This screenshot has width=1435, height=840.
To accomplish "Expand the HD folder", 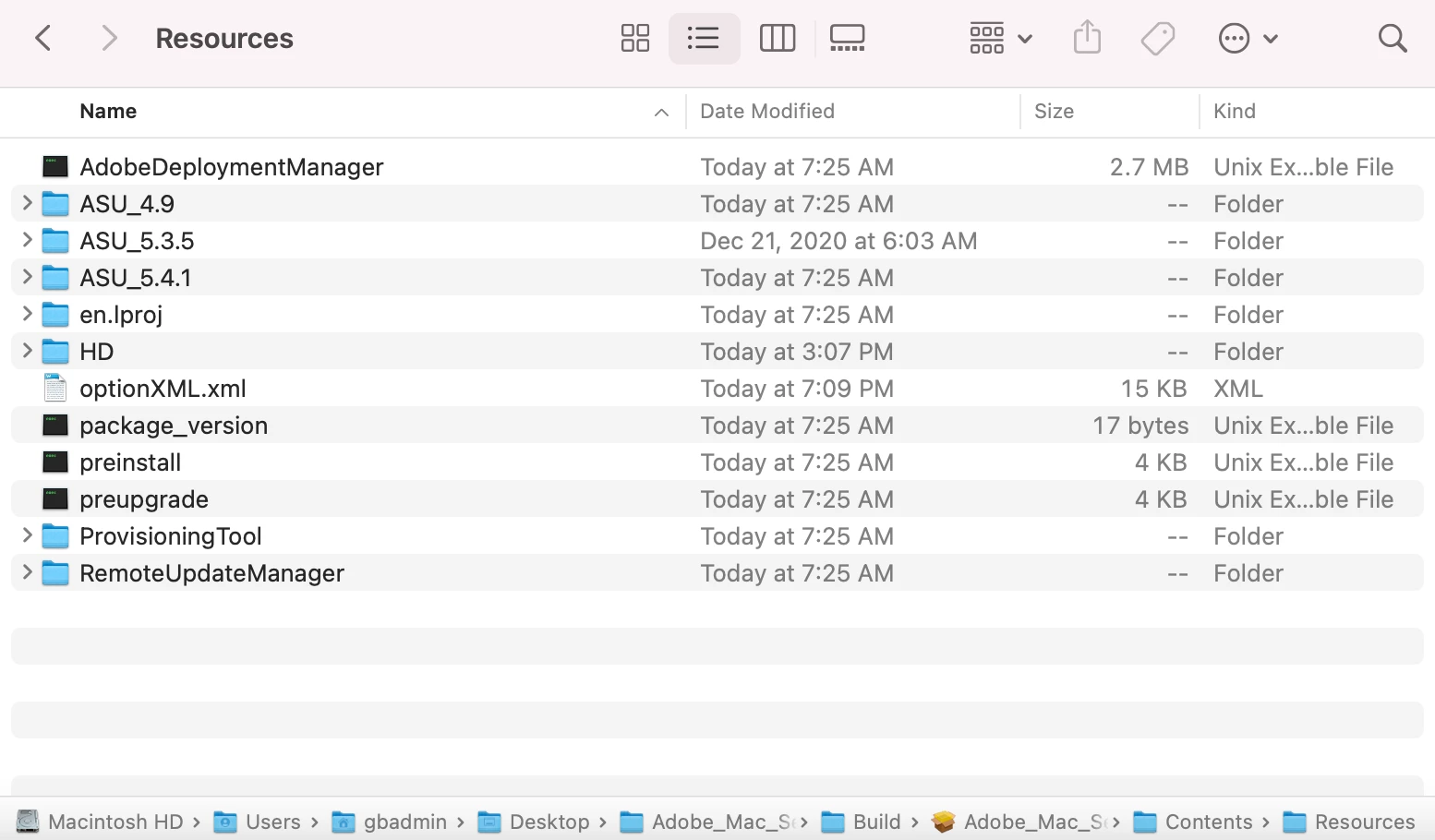I will coord(27,351).
